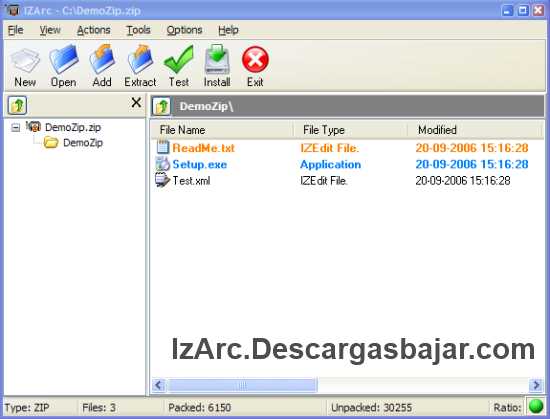Image resolution: width=550 pixels, height=419 pixels.
Task: Select the DemoZip folder in tree
Action: [83, 143]
